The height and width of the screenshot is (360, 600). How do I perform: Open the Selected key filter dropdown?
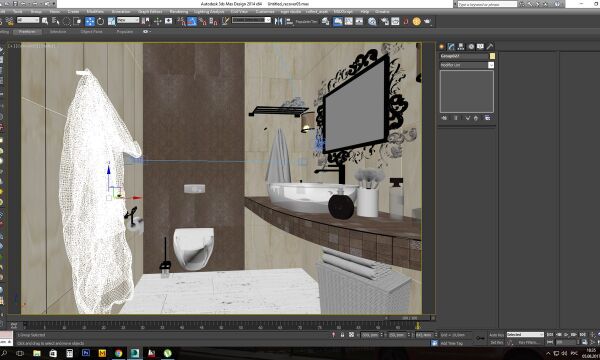pos(525,335)
